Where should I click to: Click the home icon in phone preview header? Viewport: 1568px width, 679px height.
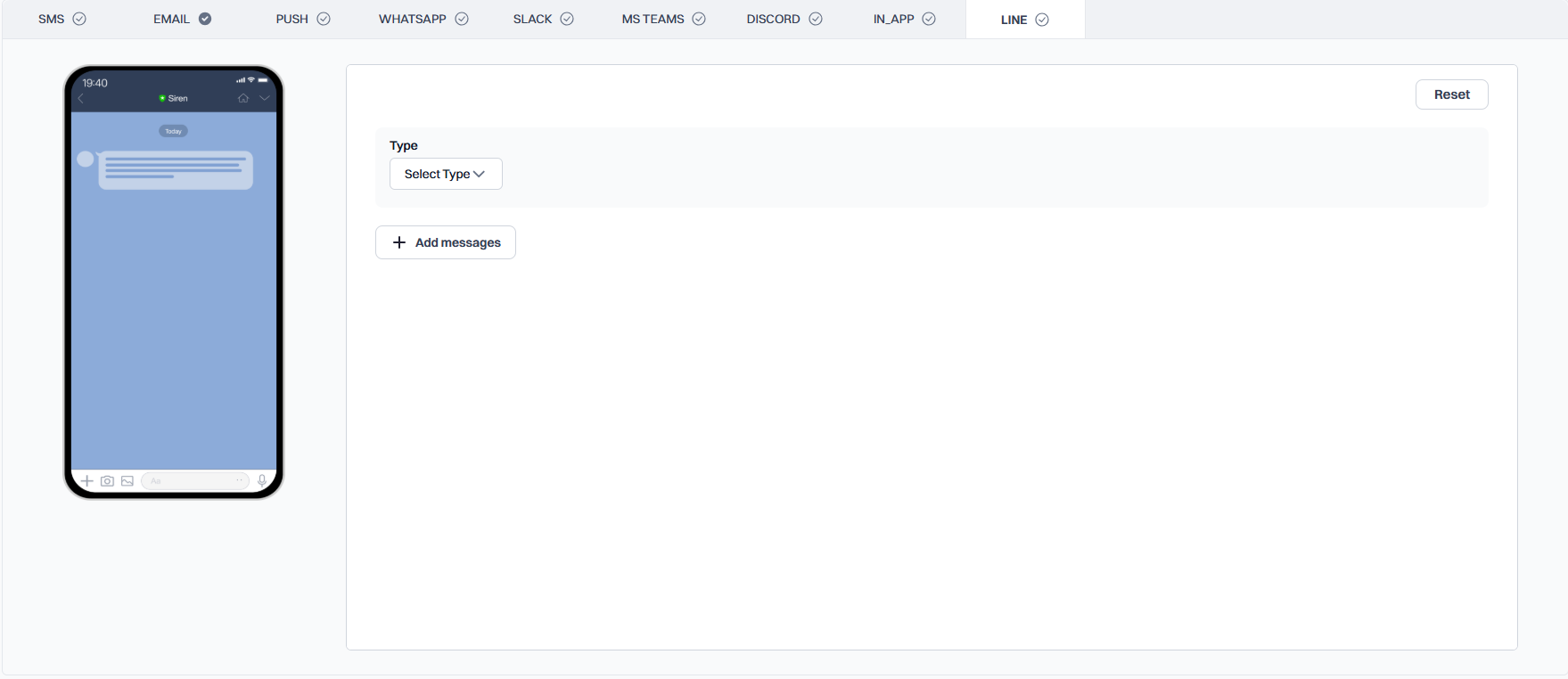(243, 98)
